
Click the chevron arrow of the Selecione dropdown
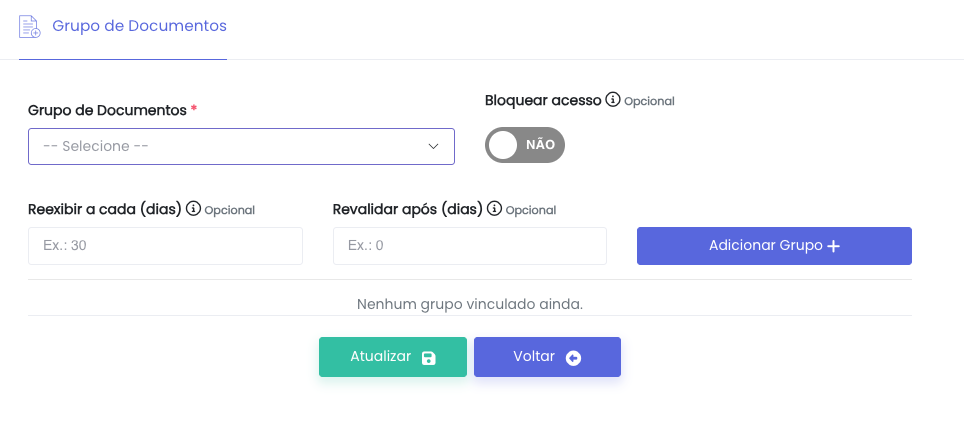[x=434, y=146]
